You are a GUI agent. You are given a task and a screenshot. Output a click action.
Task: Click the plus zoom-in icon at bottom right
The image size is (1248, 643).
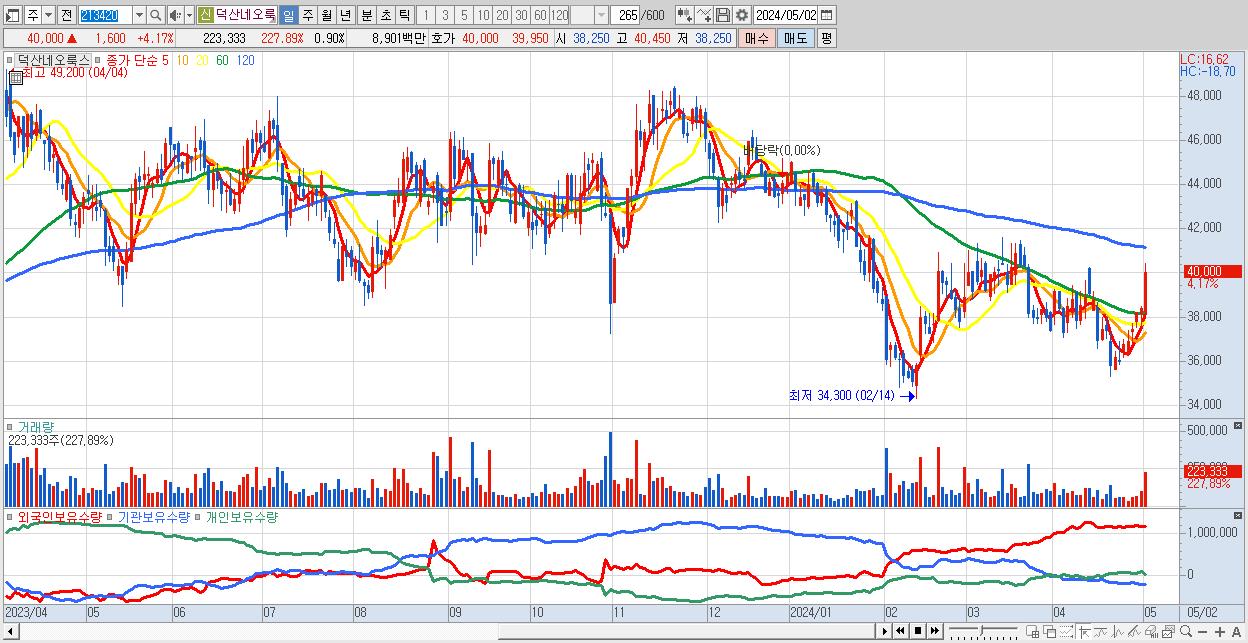pos(1219,632)
